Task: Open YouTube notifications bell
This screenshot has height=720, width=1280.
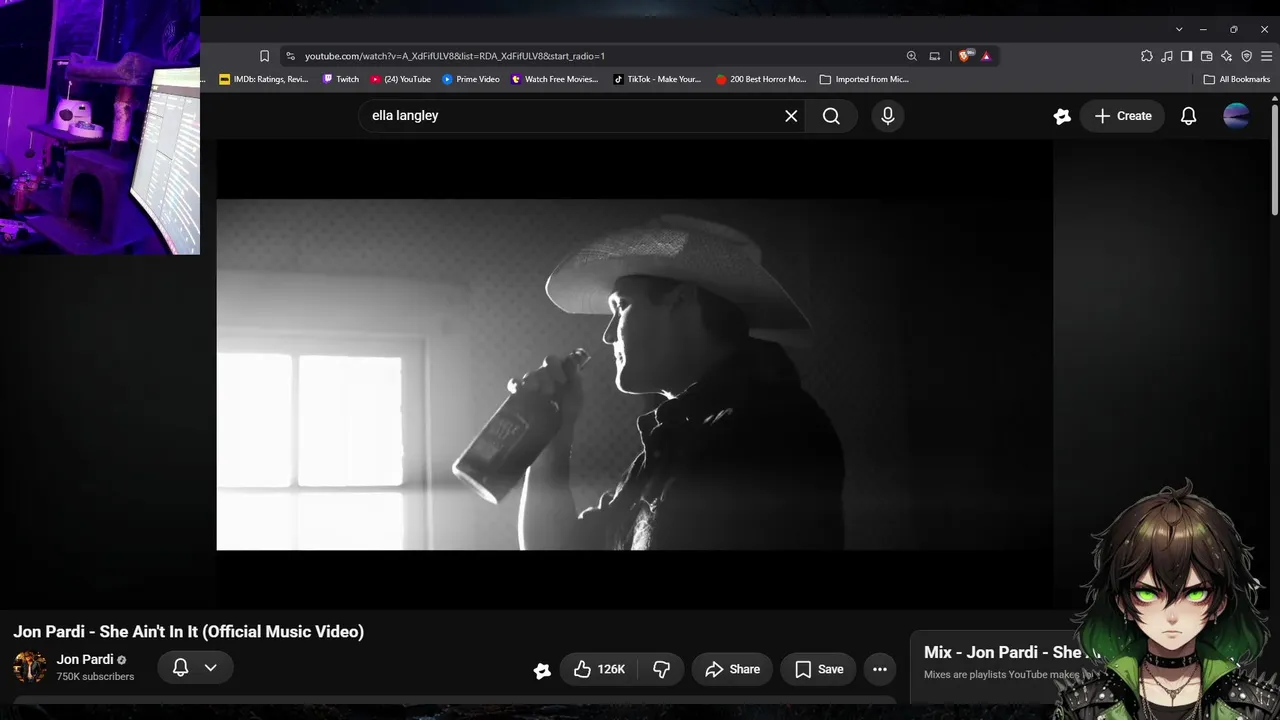Action: (x=1188, y=116)
